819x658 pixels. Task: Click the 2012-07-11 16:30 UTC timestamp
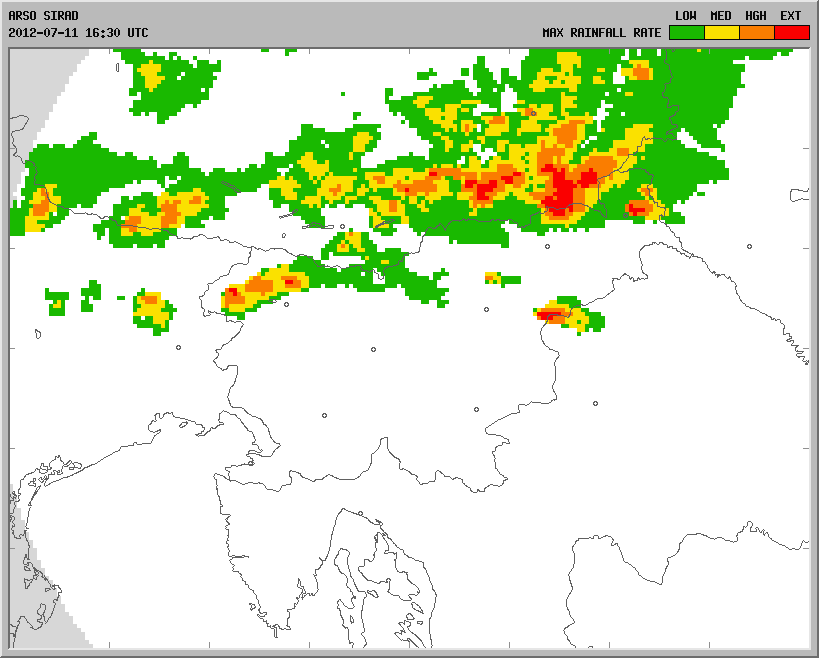pos(78,32)
